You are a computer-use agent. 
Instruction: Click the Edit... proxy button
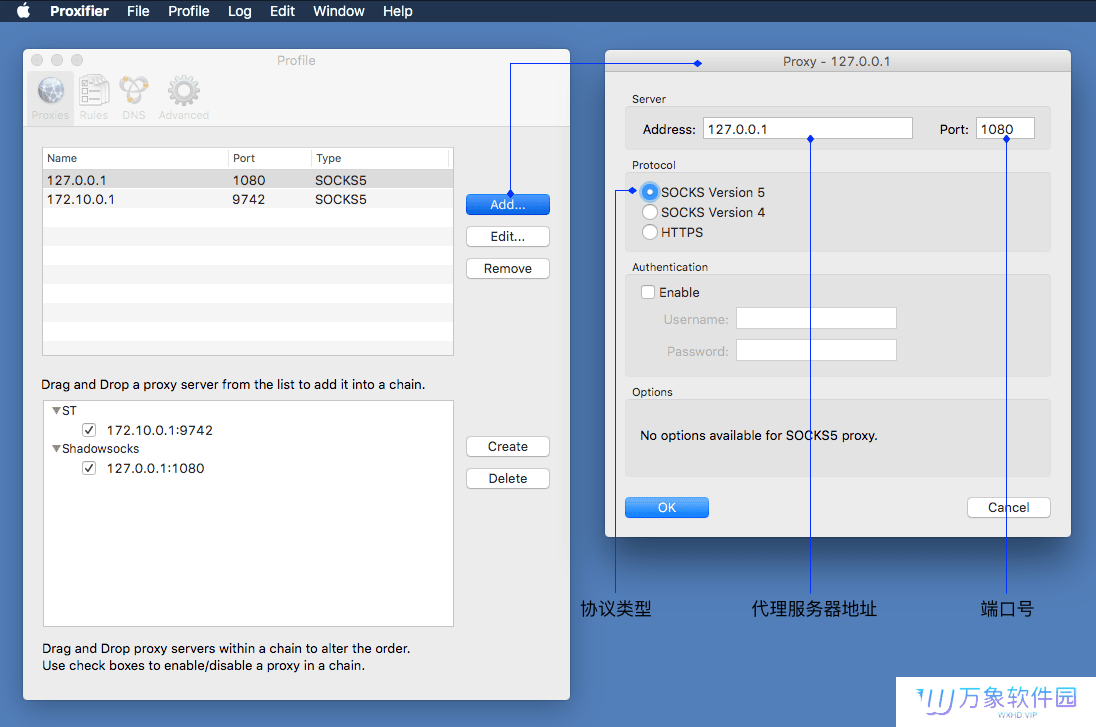pyautogui.click(x=507, y=236)
